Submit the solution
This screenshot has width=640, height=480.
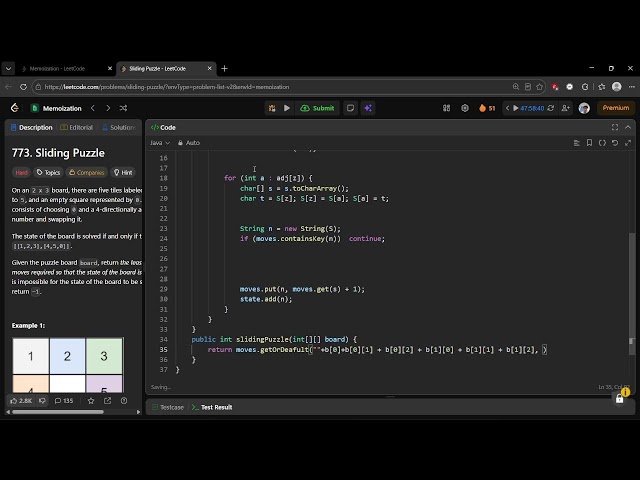click(x=317, y=108)
